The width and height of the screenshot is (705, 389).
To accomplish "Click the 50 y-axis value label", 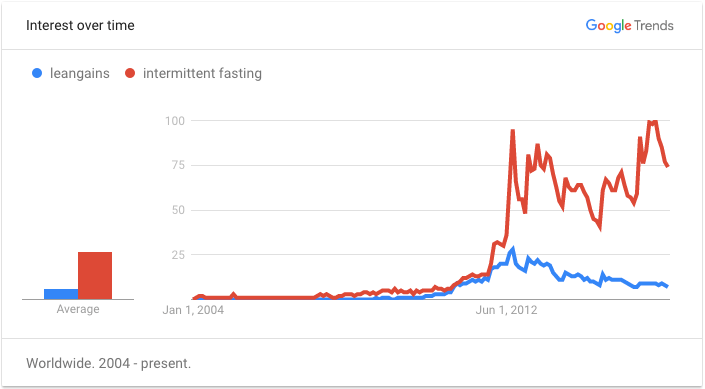I will point(178,210).
